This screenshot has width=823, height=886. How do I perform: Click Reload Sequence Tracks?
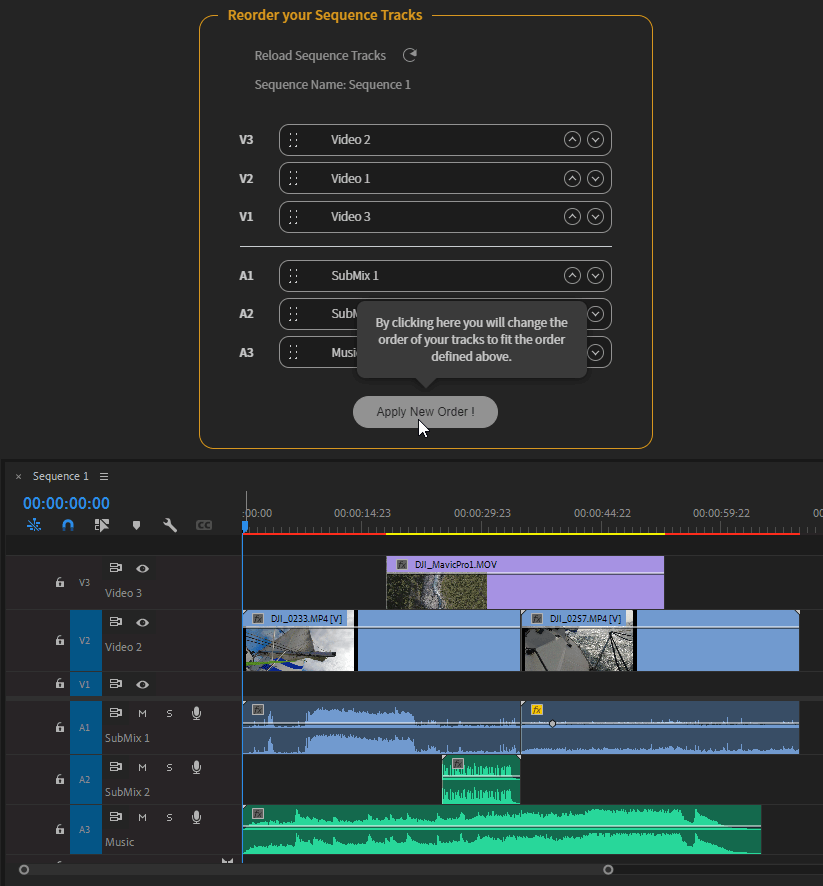320,55
